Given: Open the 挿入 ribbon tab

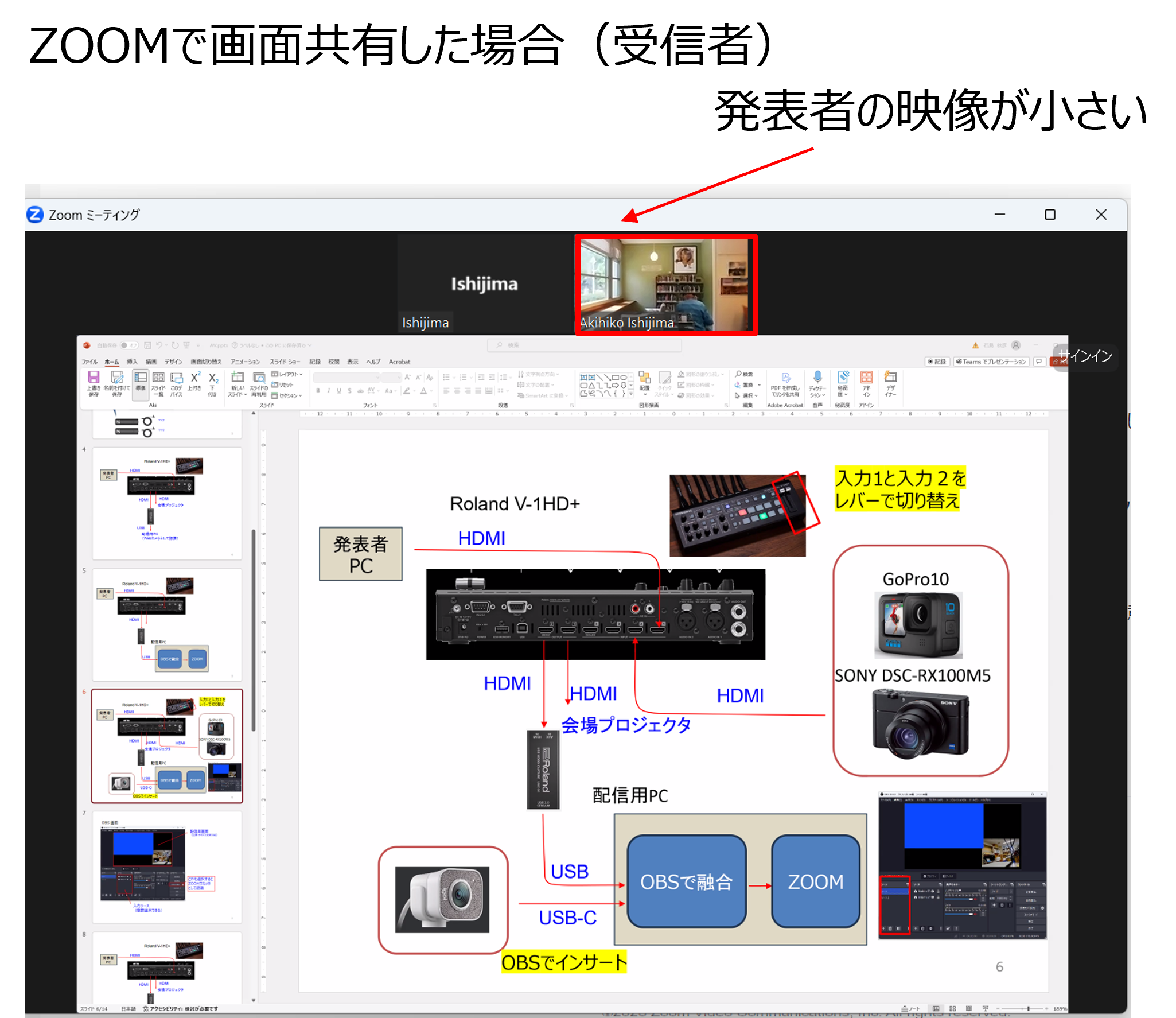Looking at the screenshot, I should [132, 362].
